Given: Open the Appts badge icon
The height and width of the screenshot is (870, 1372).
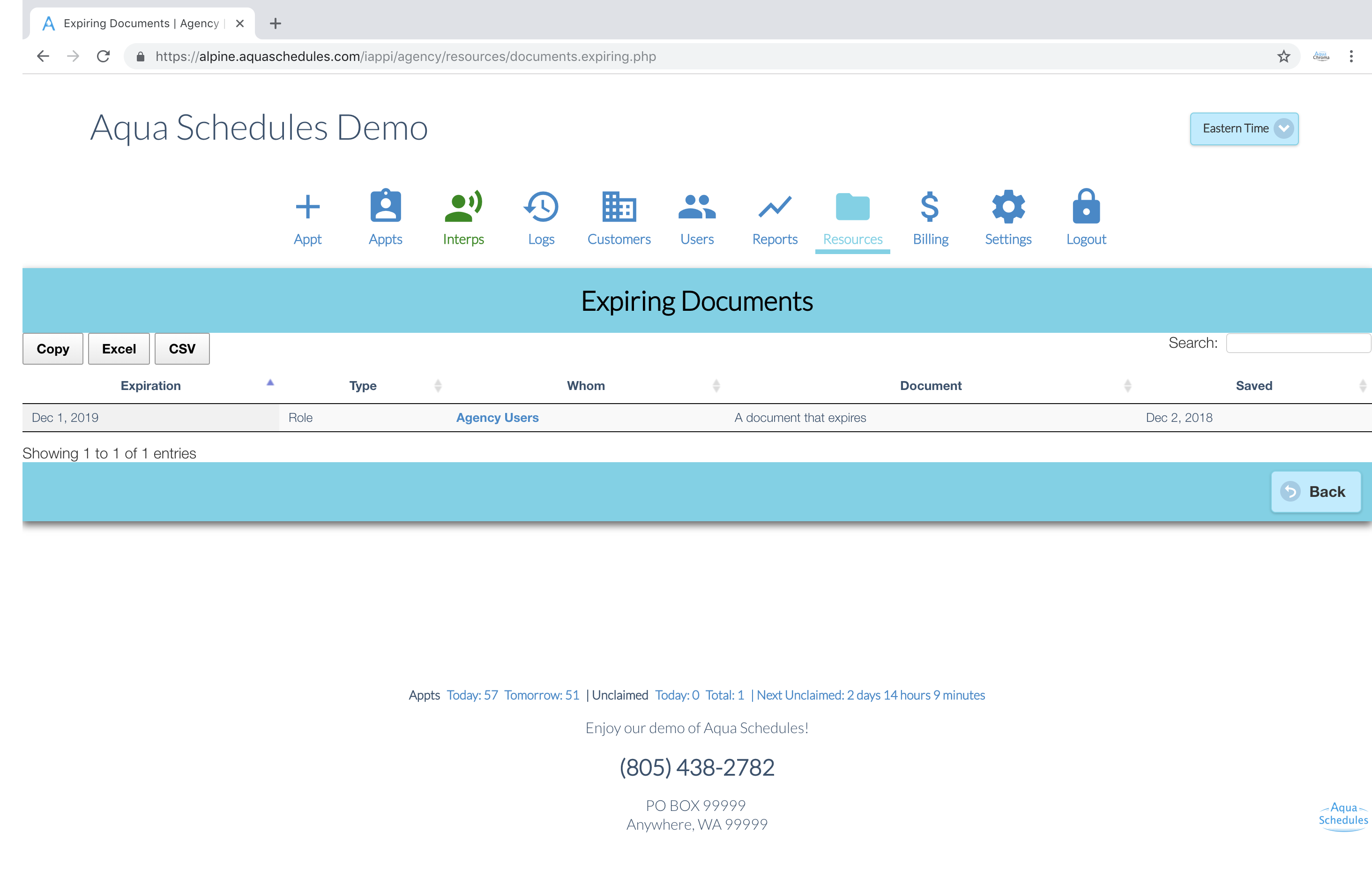Looking at the screenshot, I should (386, 205).
